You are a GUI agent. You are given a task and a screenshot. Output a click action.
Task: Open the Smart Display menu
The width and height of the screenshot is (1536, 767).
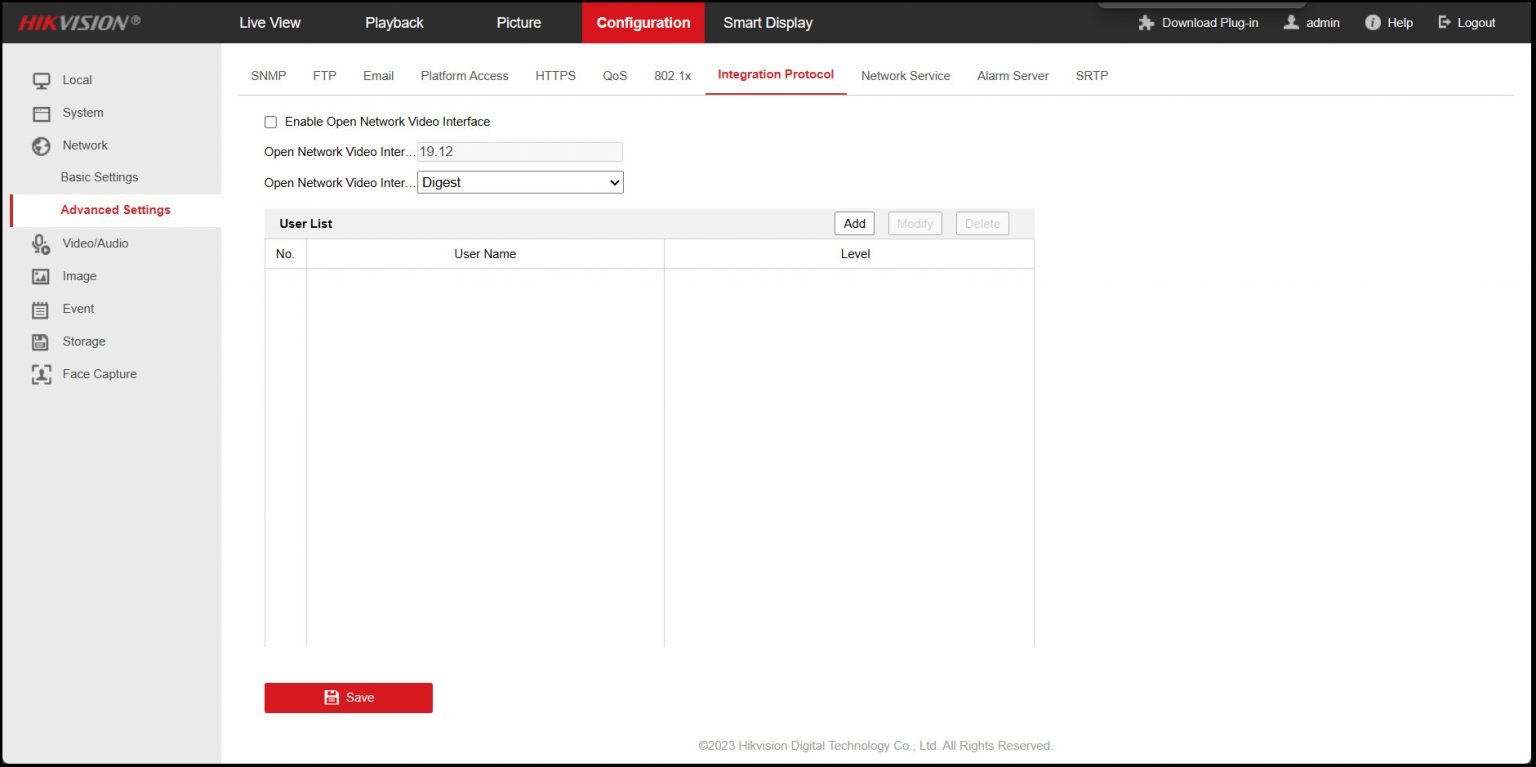click(767, 22)
